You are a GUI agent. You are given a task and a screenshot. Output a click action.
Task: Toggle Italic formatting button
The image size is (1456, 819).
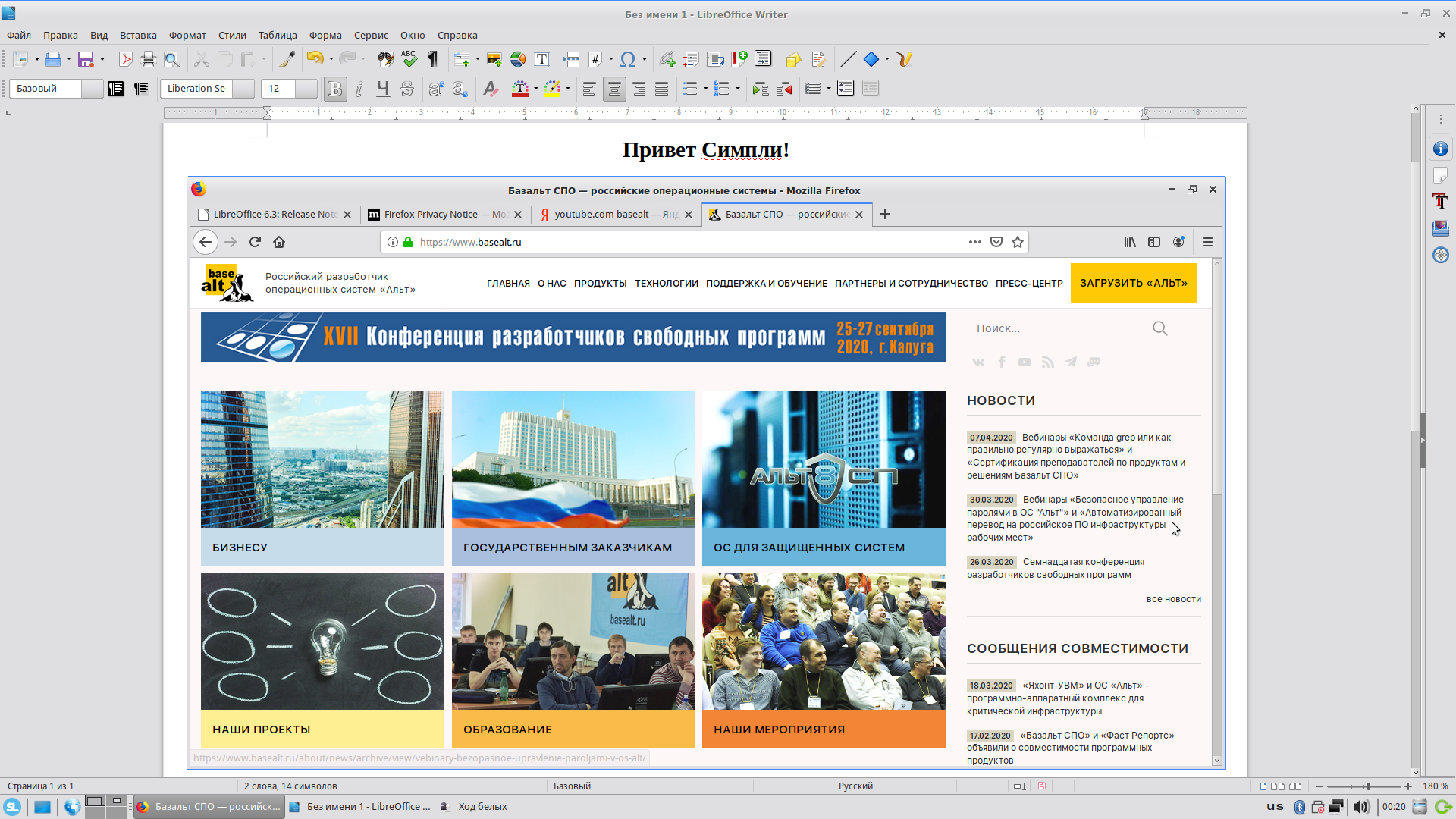point(359,89)
